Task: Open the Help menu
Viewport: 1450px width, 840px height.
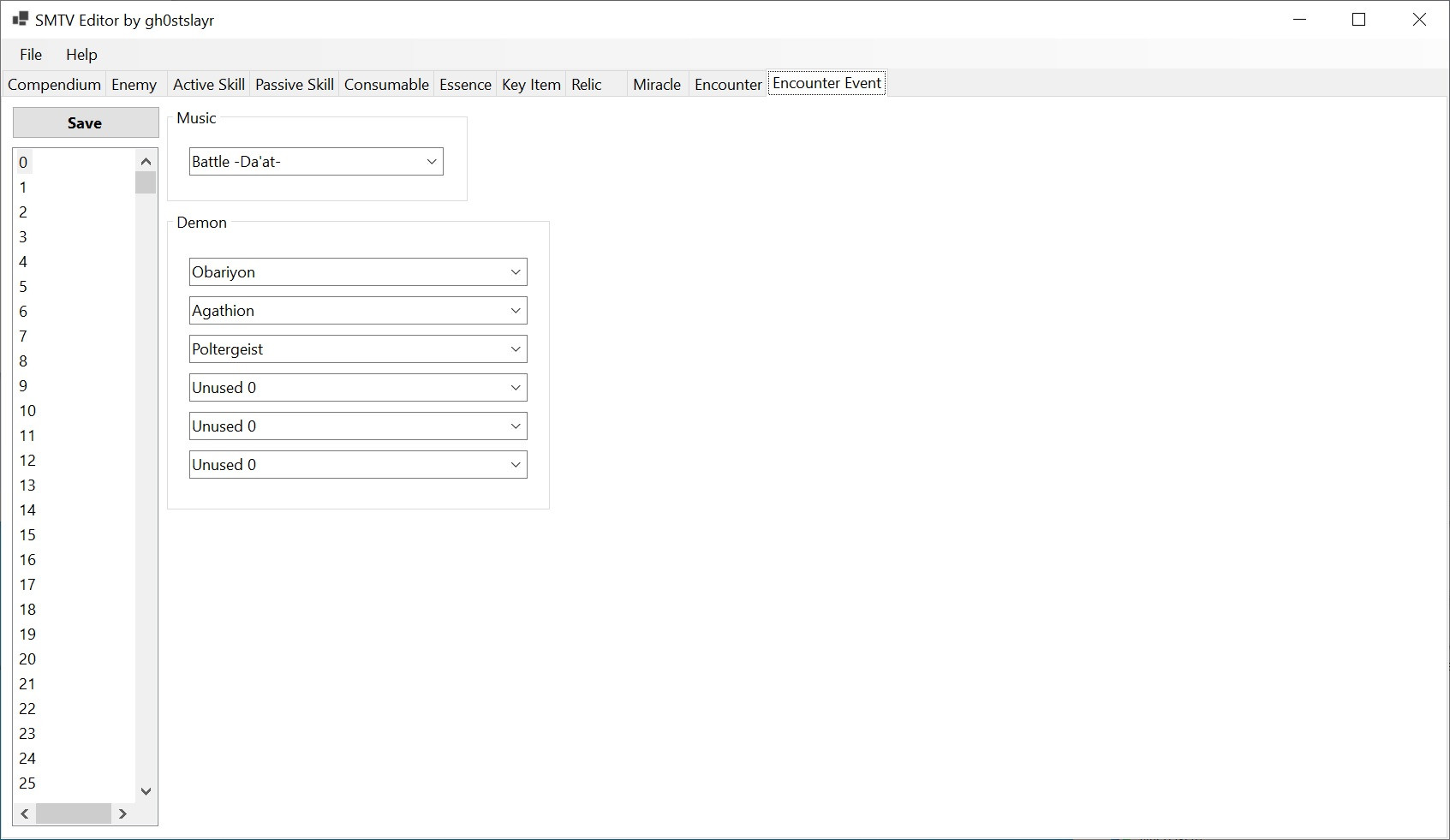Action: pos(81,55)
